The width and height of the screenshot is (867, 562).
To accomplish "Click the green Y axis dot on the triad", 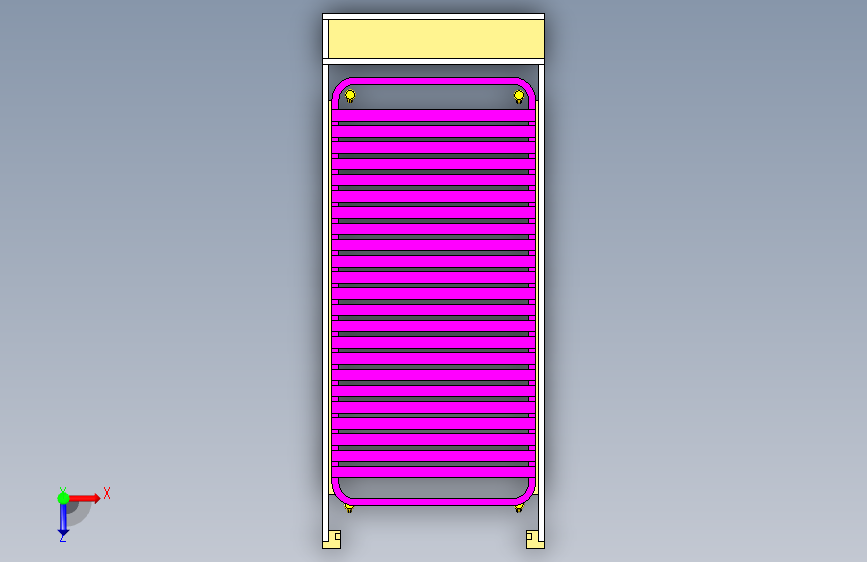I will tap(63, 498).
